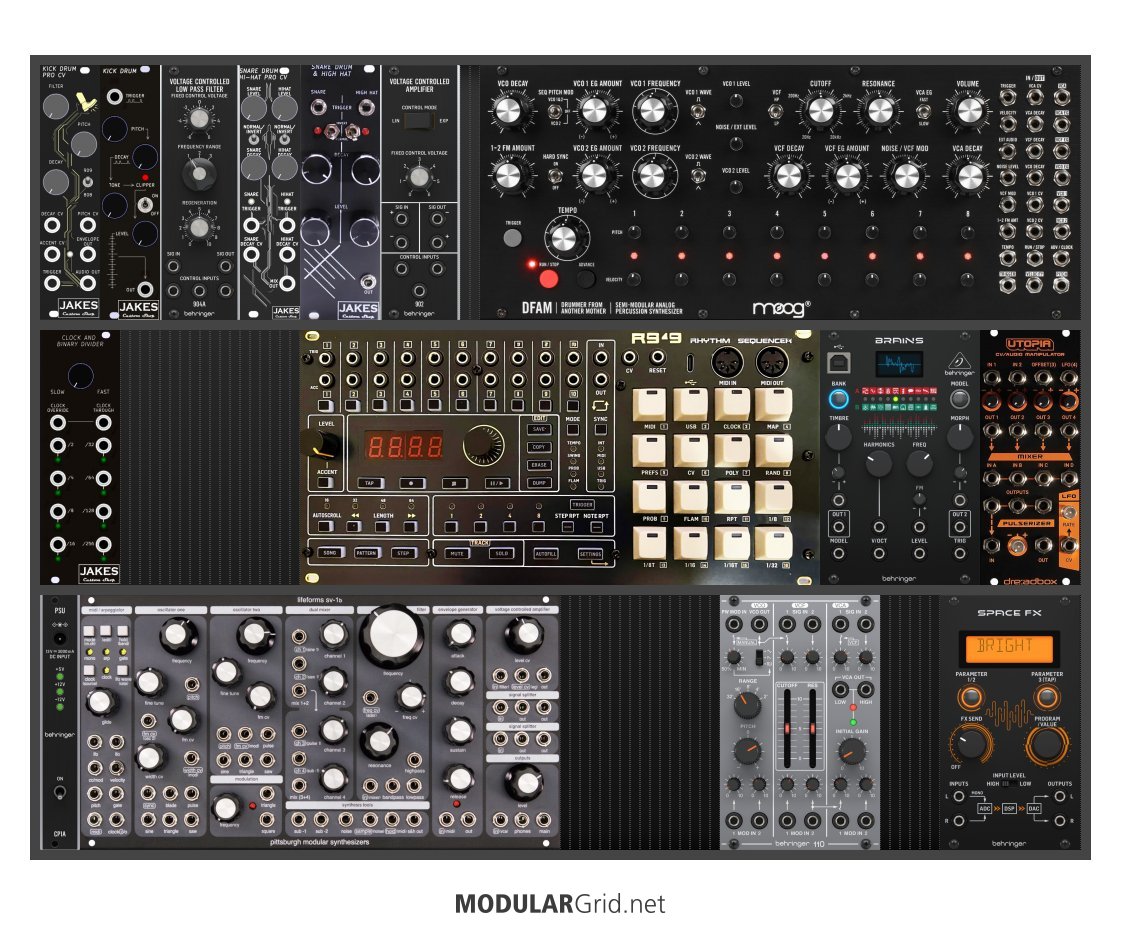Click the DFAM VCA Decay knob
1121x925 pixels.
(969, 176)
